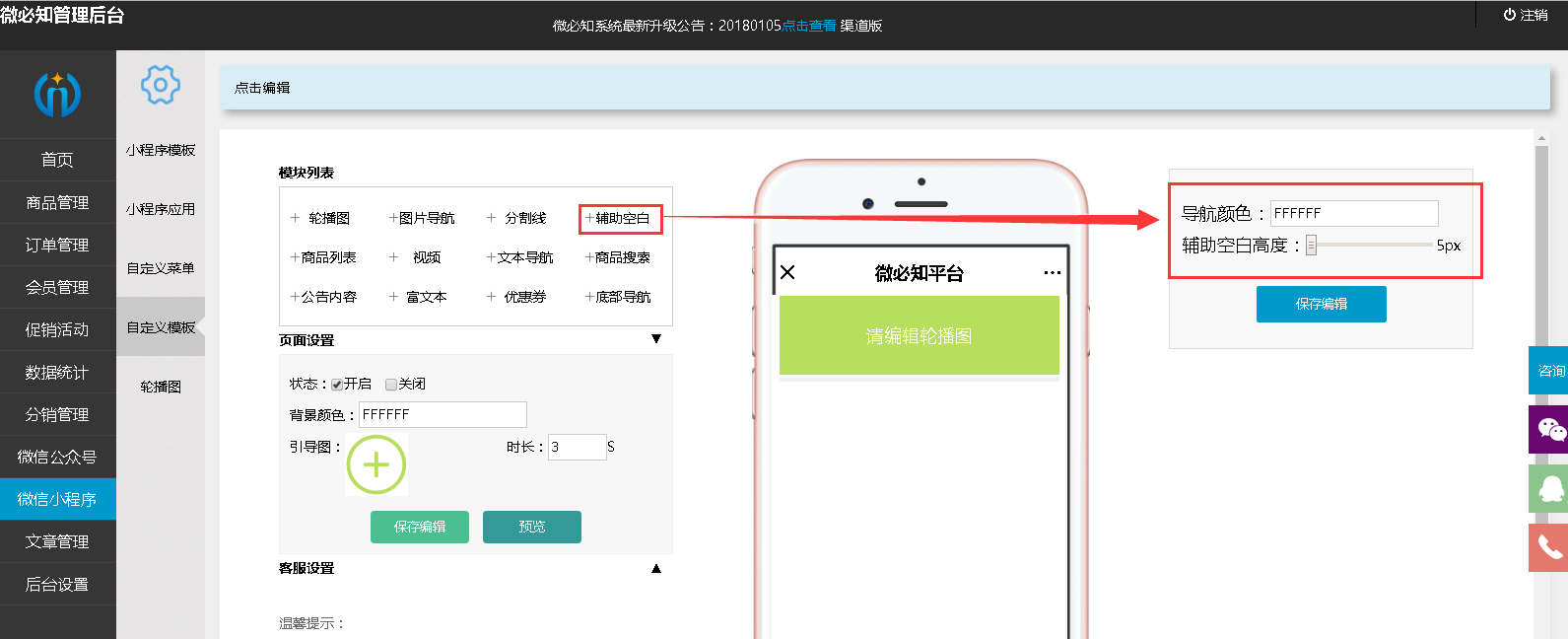Add the 轮播图 module with plus
Image resolution: width=1568 pixels, height=639 pixels.
[x=296, y=218]
